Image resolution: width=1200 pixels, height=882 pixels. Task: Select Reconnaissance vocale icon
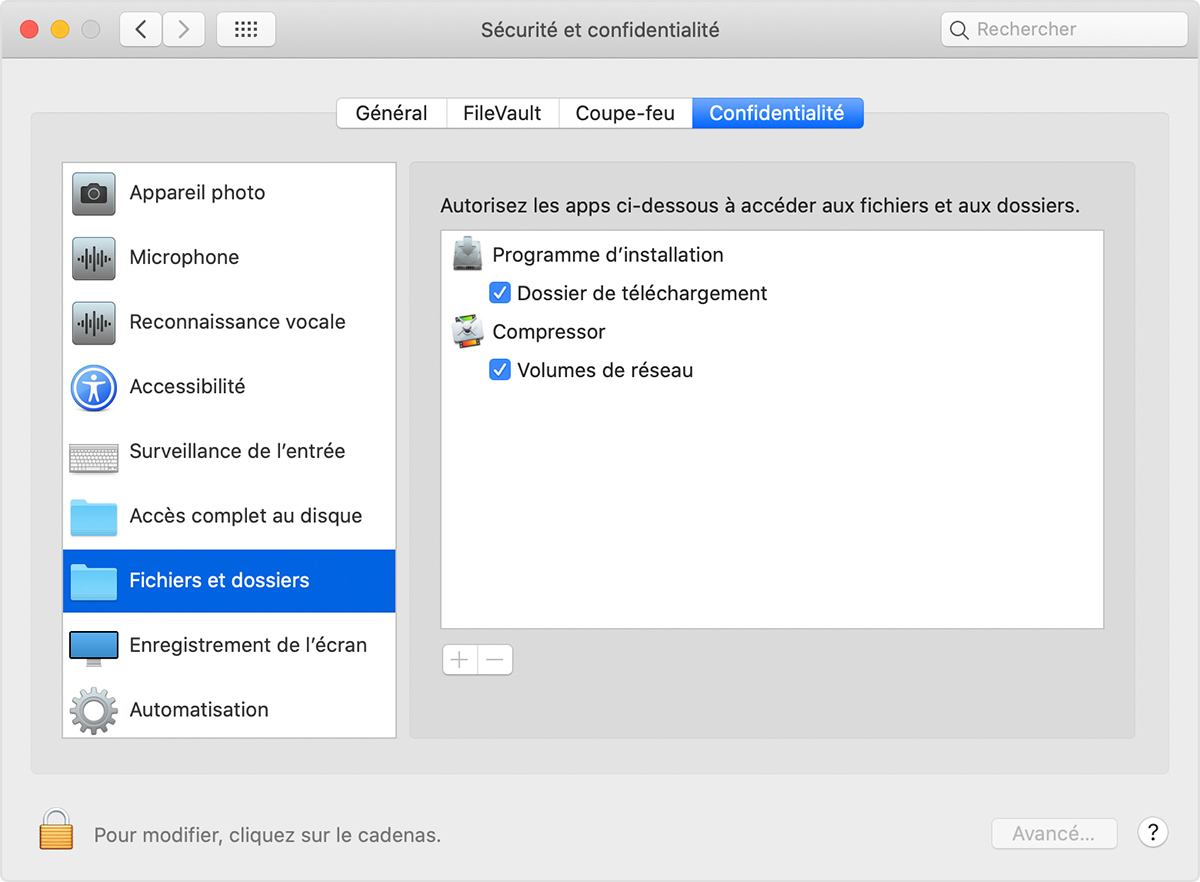[x=93, y=323]
